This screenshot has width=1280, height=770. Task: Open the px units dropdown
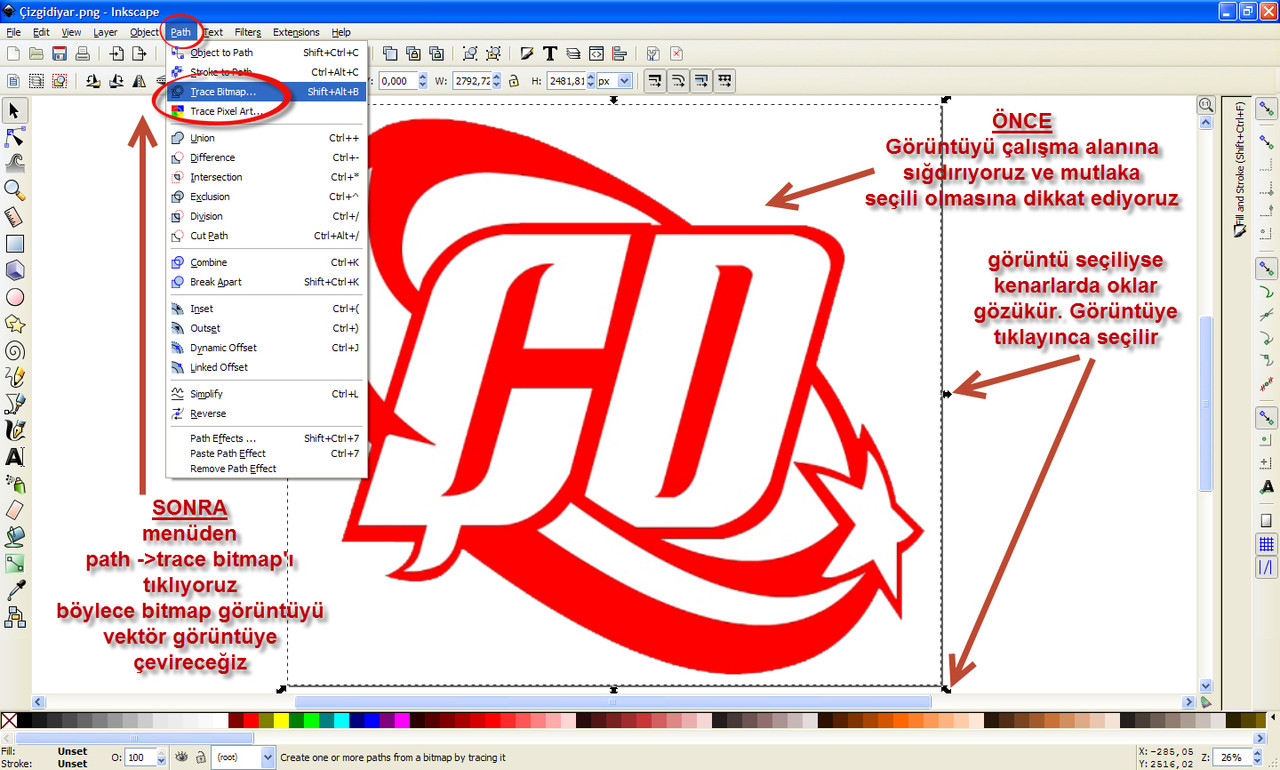coord(614,81)
